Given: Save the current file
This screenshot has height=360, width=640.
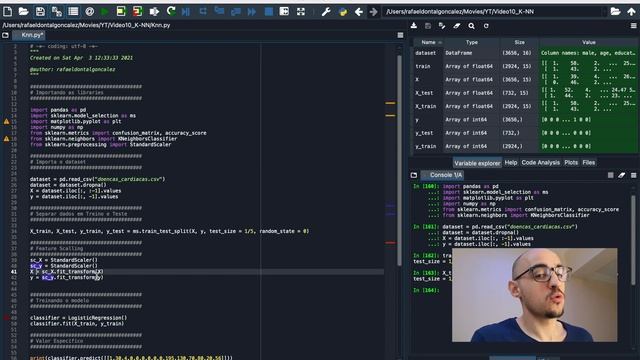Looking at the screenshot, I should (40, 11).
